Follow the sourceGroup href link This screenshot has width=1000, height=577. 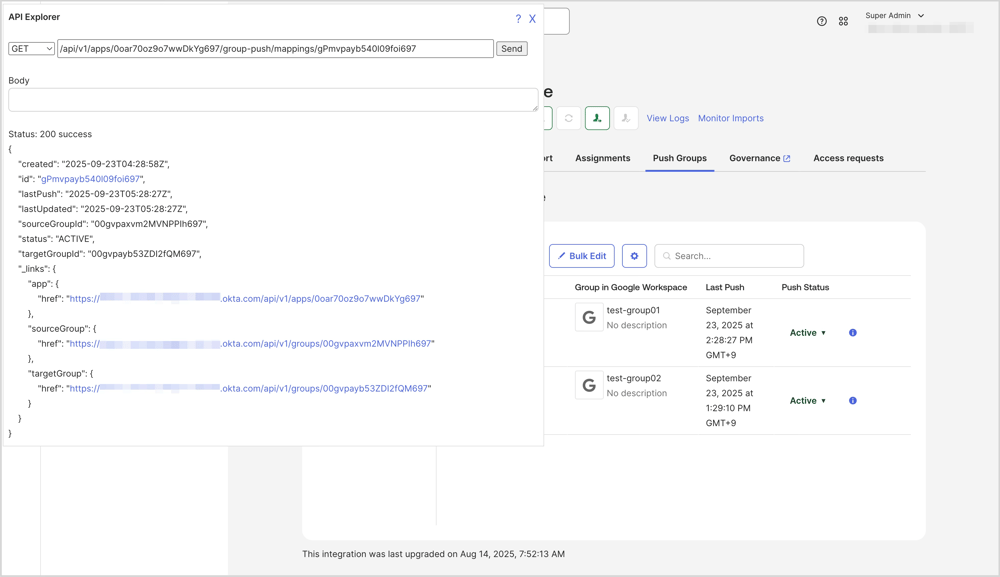pos(250,344)
